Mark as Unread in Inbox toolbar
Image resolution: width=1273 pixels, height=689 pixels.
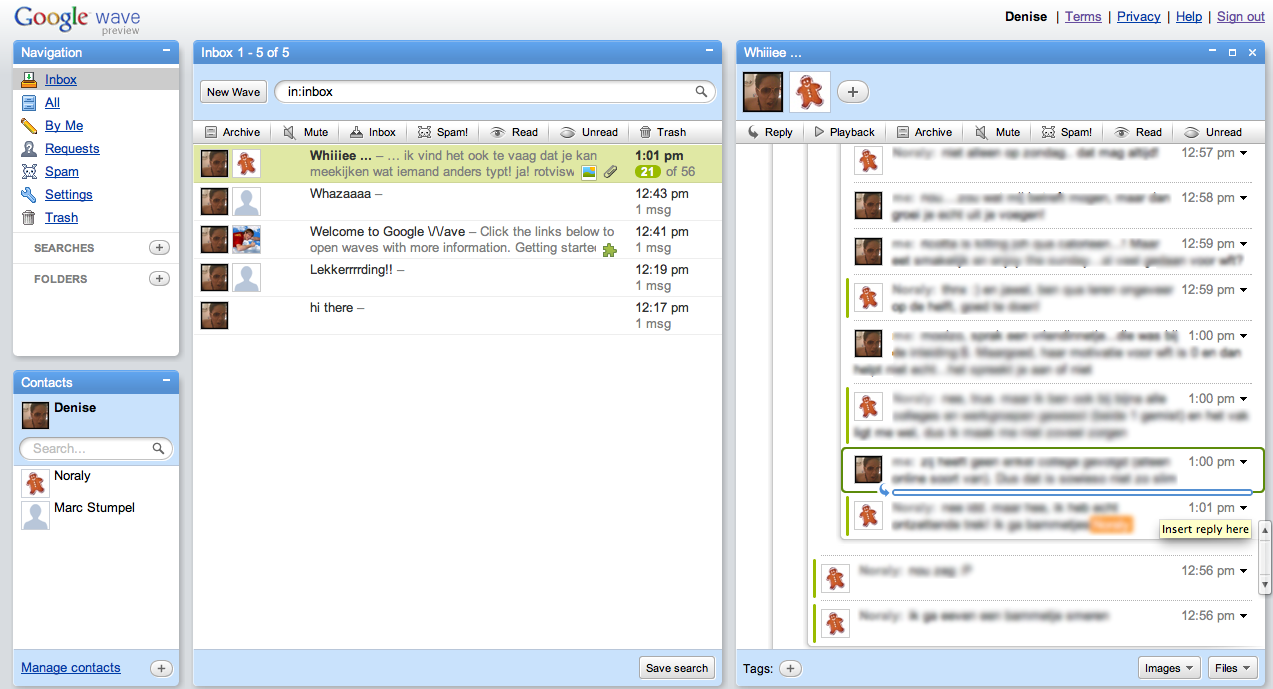pos(588,132)
